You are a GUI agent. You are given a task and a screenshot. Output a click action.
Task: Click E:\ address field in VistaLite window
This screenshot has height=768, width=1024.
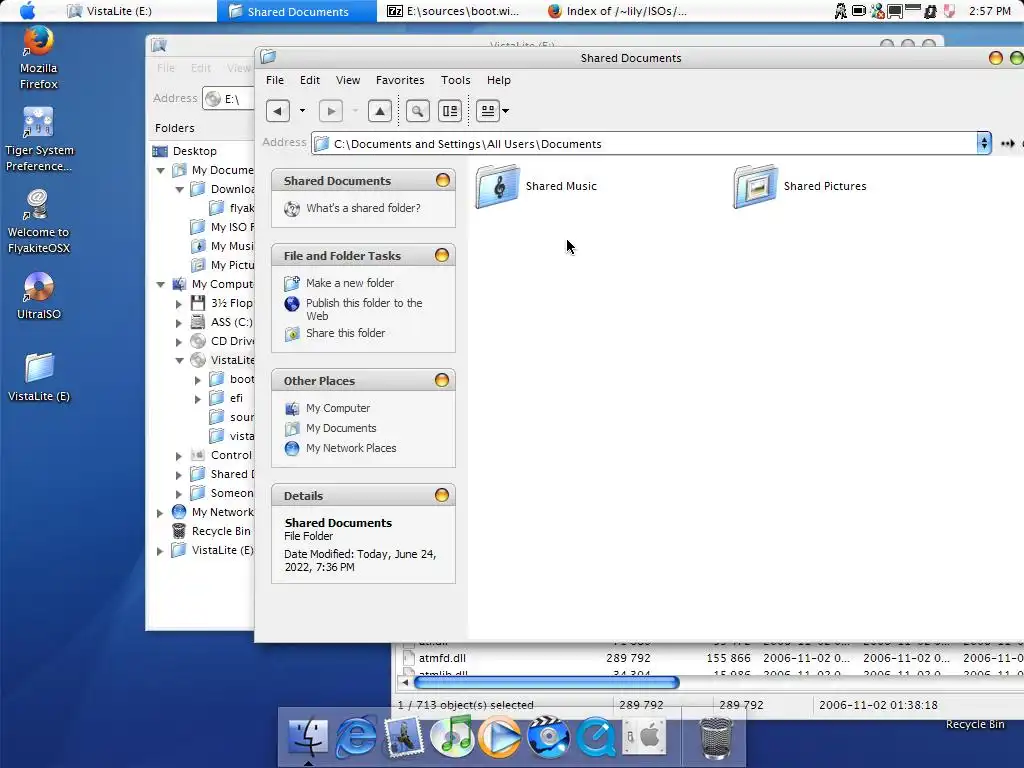point(229,99)
